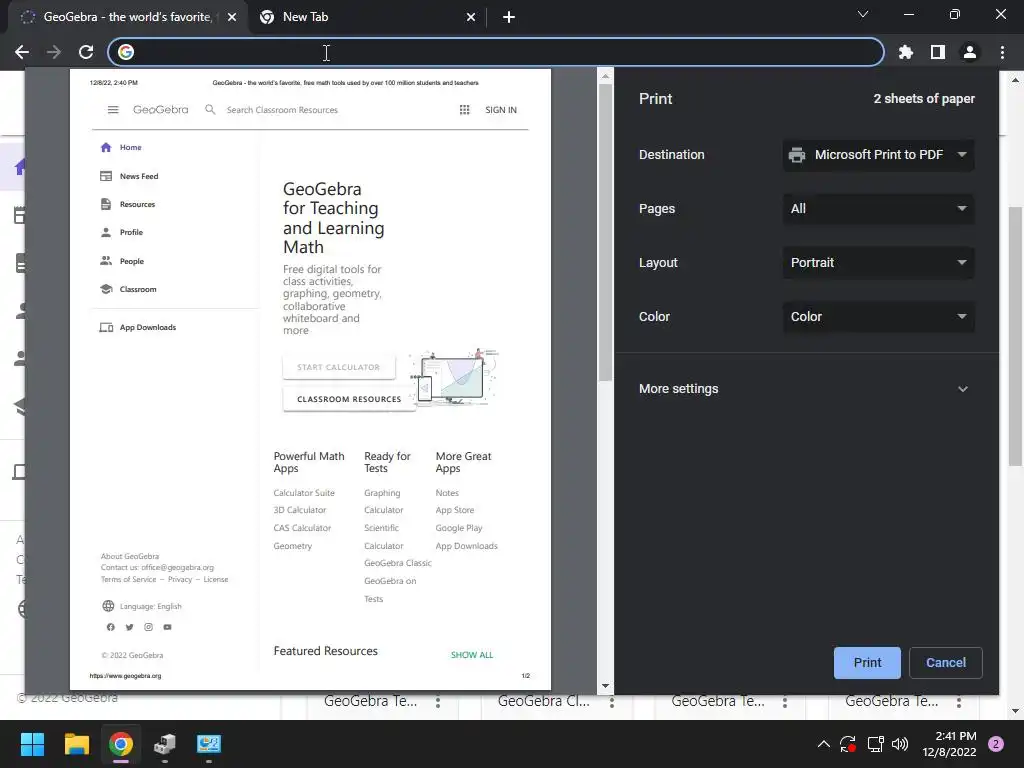Click the volume speaker tray icon
The width and height of the screenshot is (1024, 768).
point(900,744)
